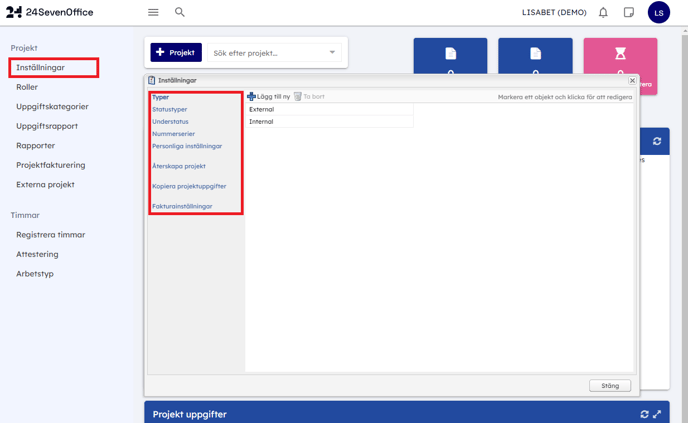Open the hamburger menu icon
Image resolution: width=688 pixels, height=423 pixels.
[x=153, y=13]
